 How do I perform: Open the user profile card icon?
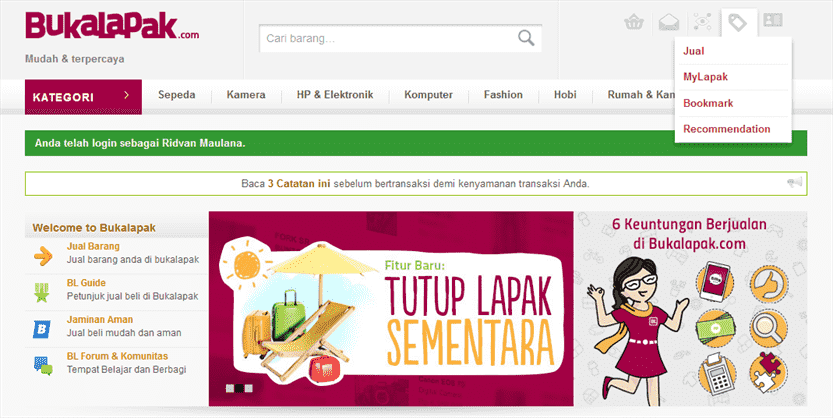pos(772,20)
